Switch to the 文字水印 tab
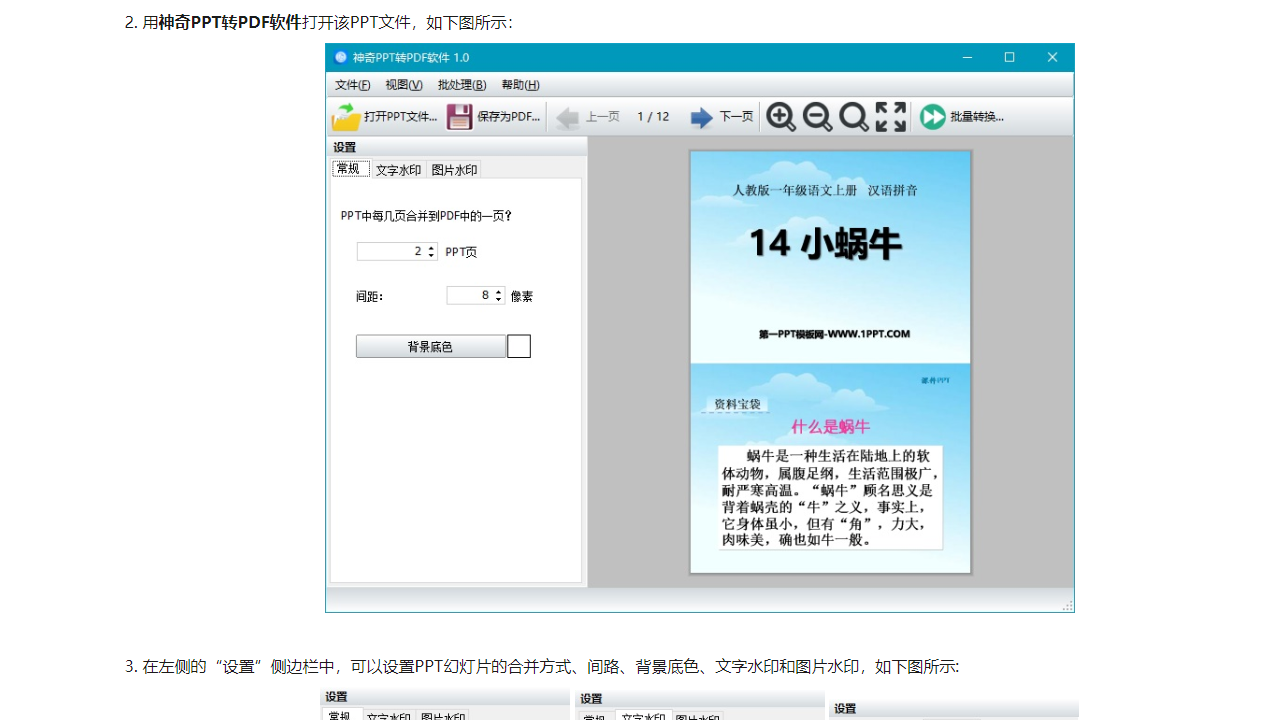This screenshot has width=1280, height=720. click(399, 169)
